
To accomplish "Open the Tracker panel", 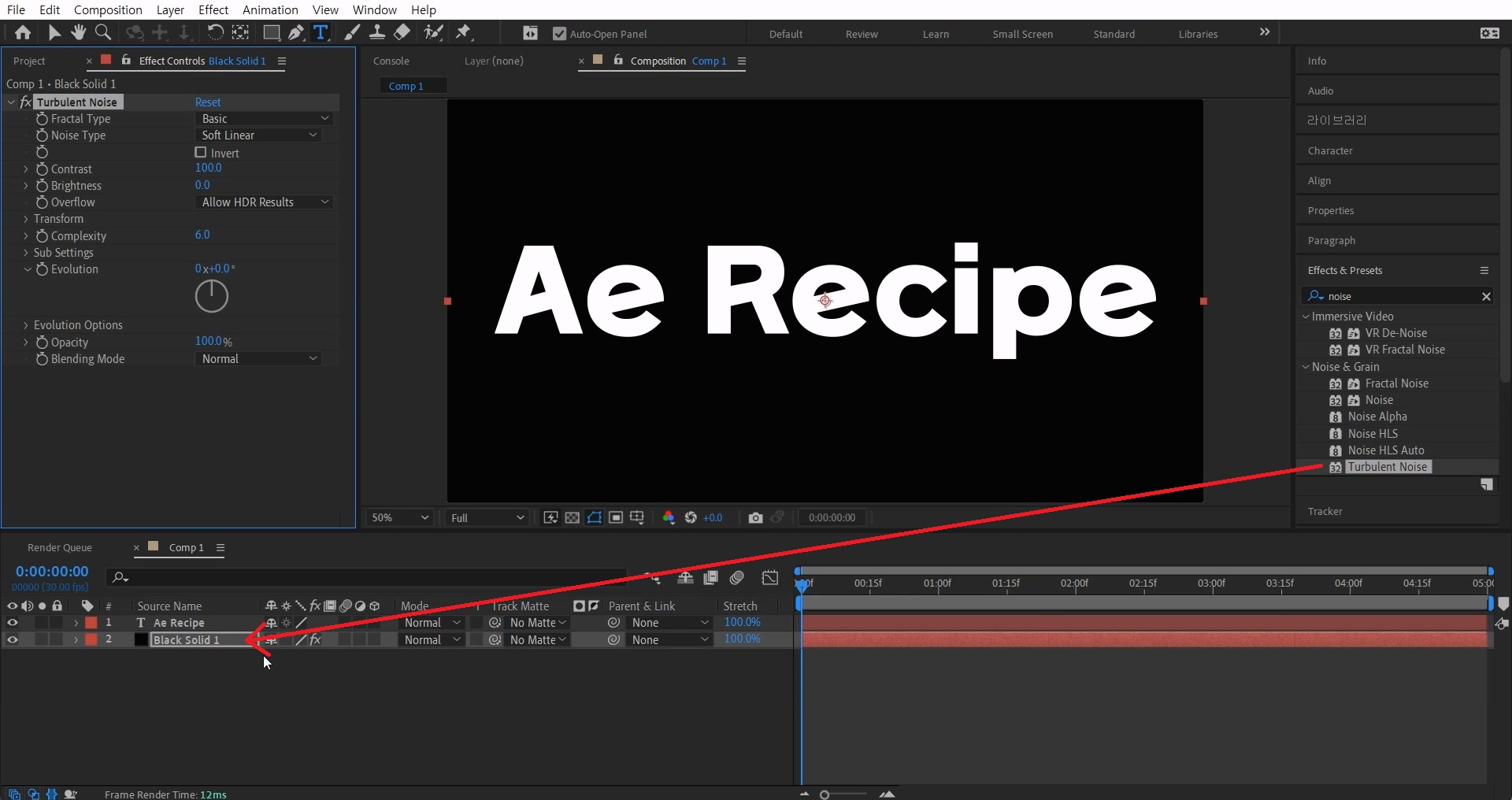I will click(x=1325, y=511).
